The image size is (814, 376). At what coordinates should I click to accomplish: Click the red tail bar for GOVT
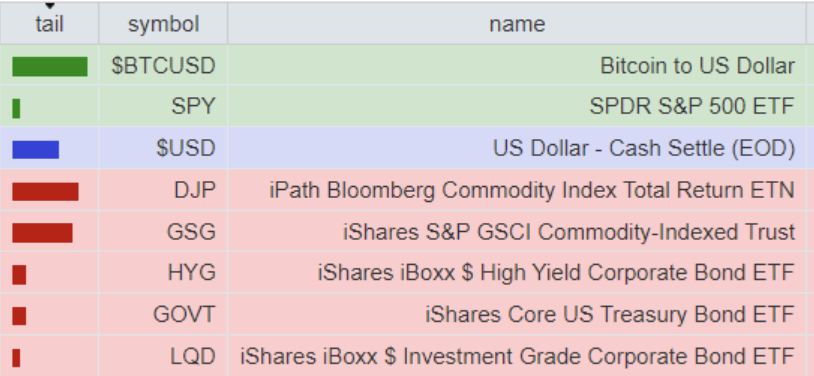(x=19, y=316)
